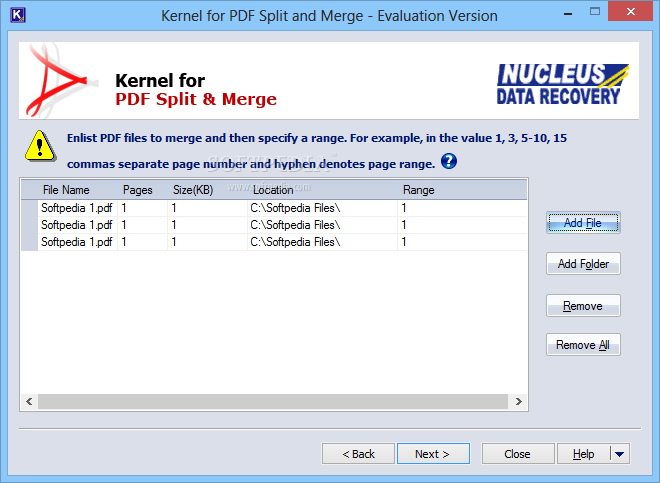Click the Range cell in the third row

pos(462,242)
